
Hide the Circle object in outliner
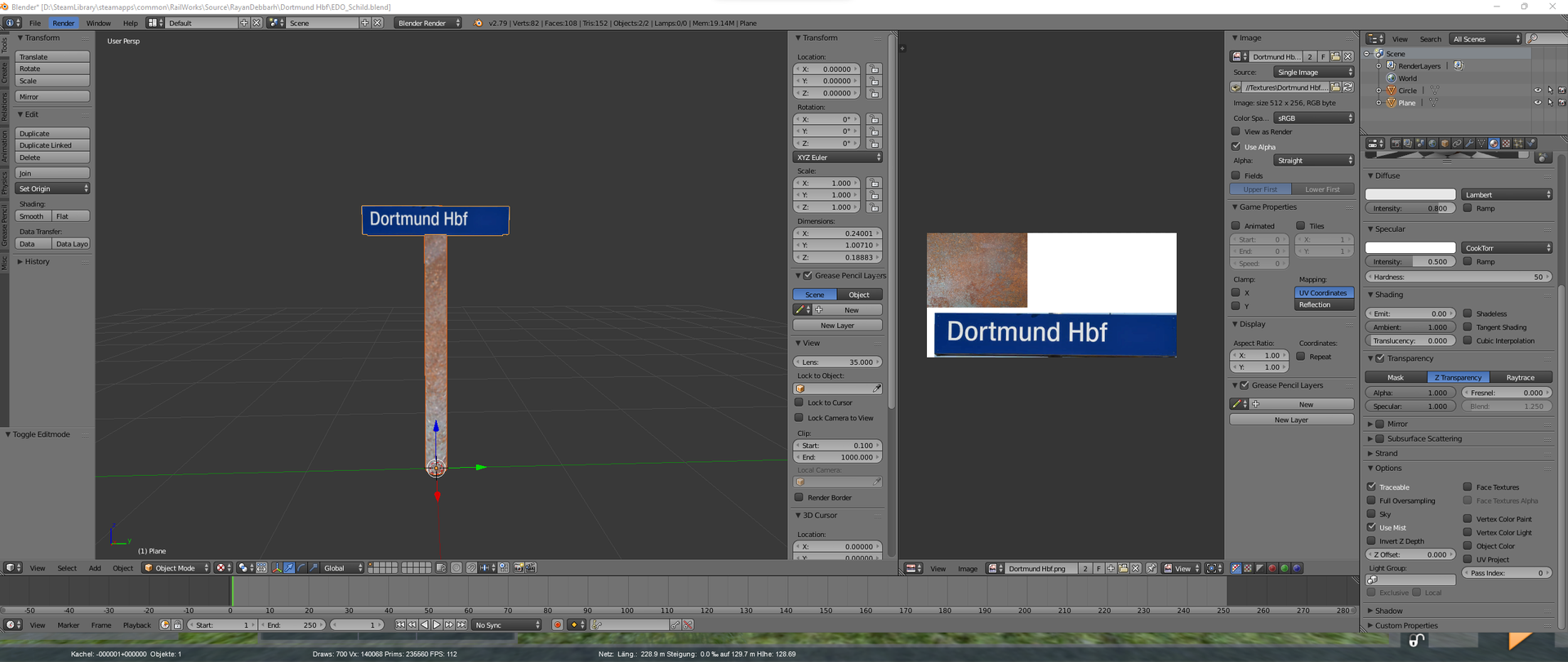click(x=1537, y=91)
